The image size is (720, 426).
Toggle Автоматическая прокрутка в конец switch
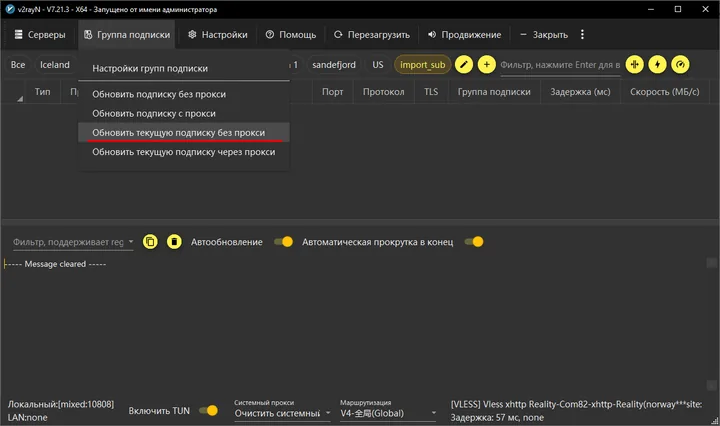[474, 242]
